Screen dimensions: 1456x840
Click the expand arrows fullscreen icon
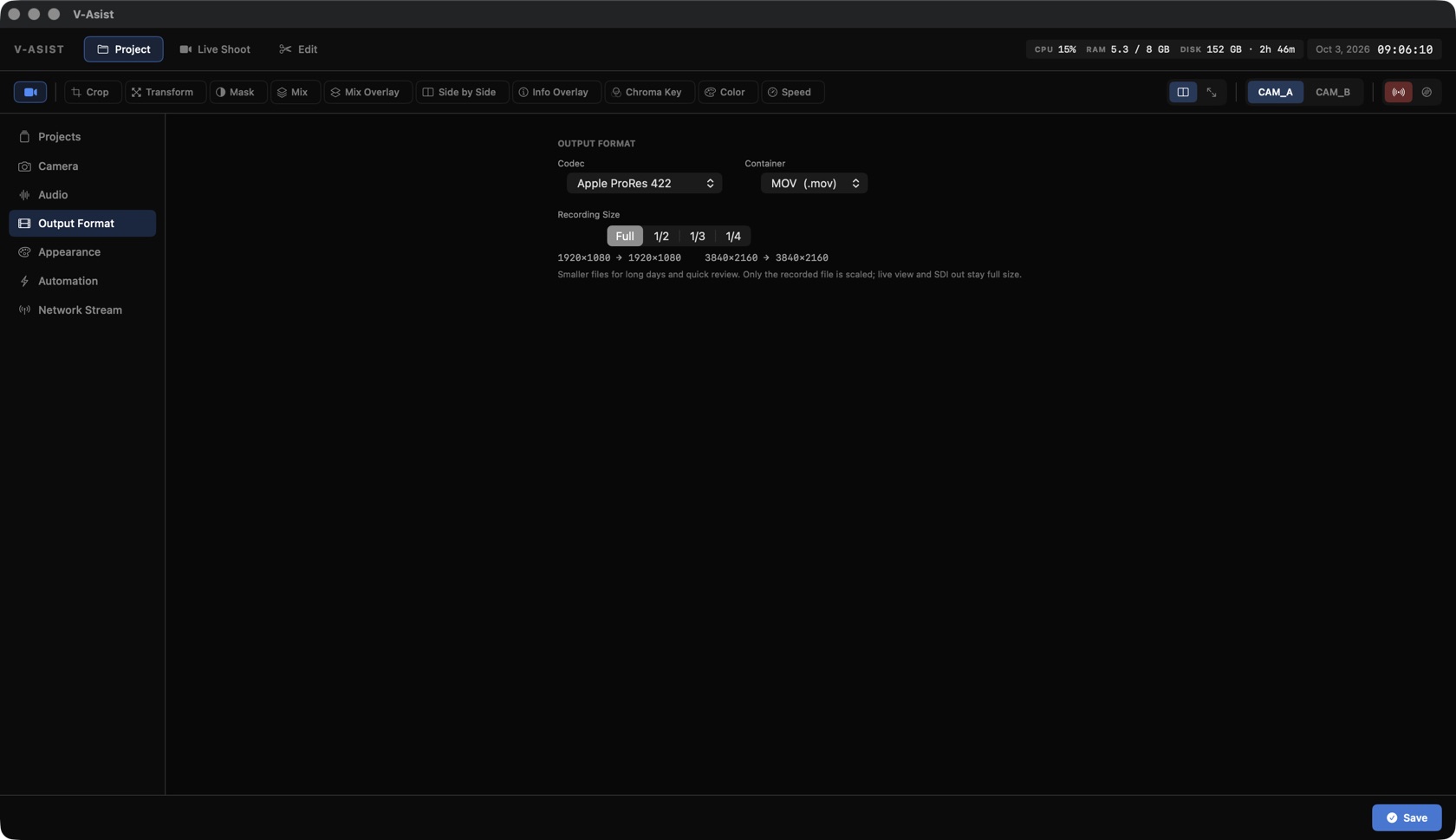tap(1212, 92)
